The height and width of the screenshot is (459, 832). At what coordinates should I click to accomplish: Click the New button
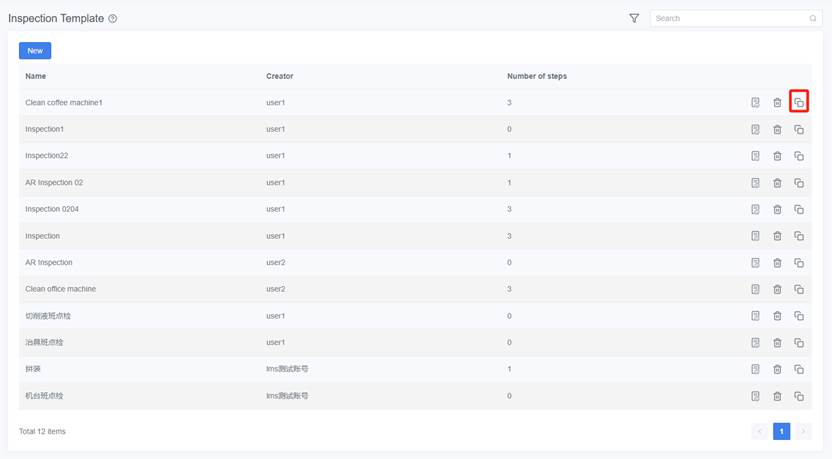click(x=35, y=50)
